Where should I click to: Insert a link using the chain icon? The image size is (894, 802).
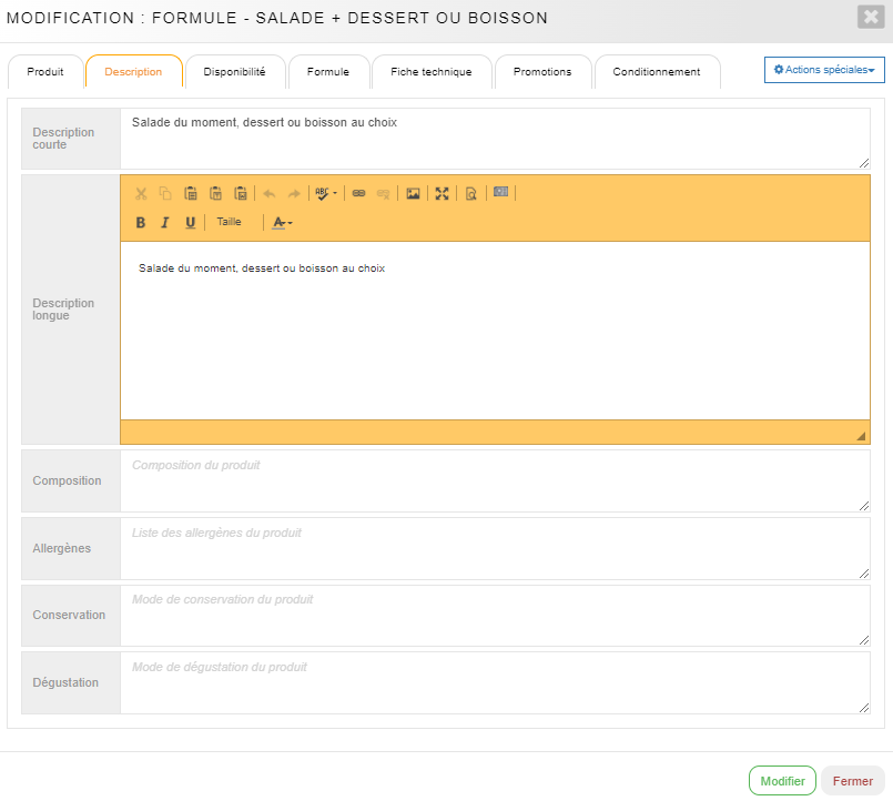[x=359, y=194]
